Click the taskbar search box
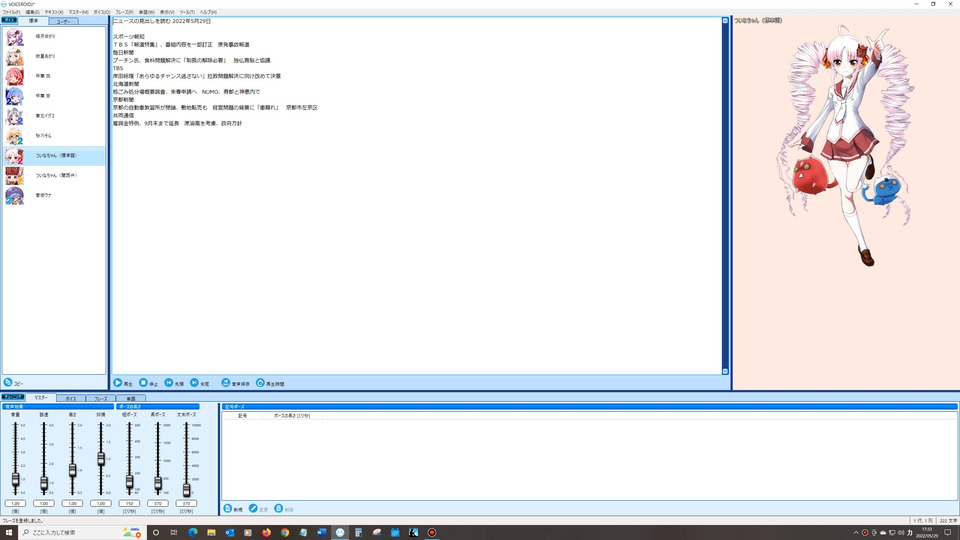The height and width of the screenshot is (540, 960). (81, 533)
